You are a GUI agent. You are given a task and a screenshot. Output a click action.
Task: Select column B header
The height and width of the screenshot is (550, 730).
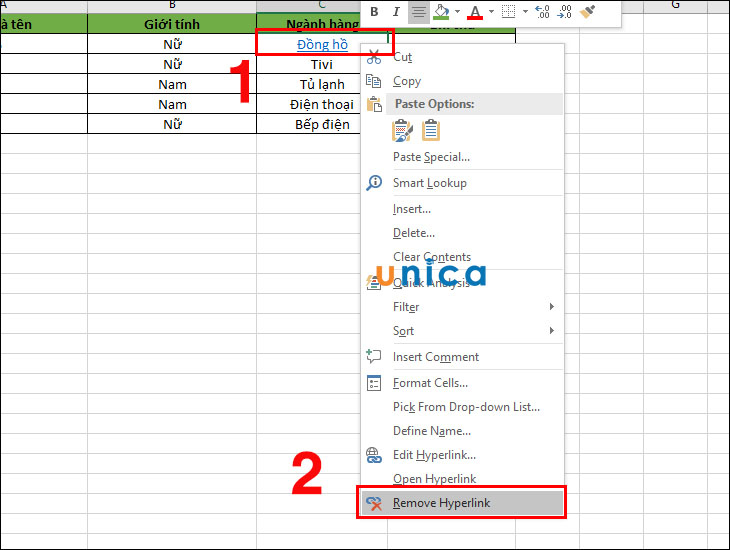pyautogui.click(x=172, y=6)
